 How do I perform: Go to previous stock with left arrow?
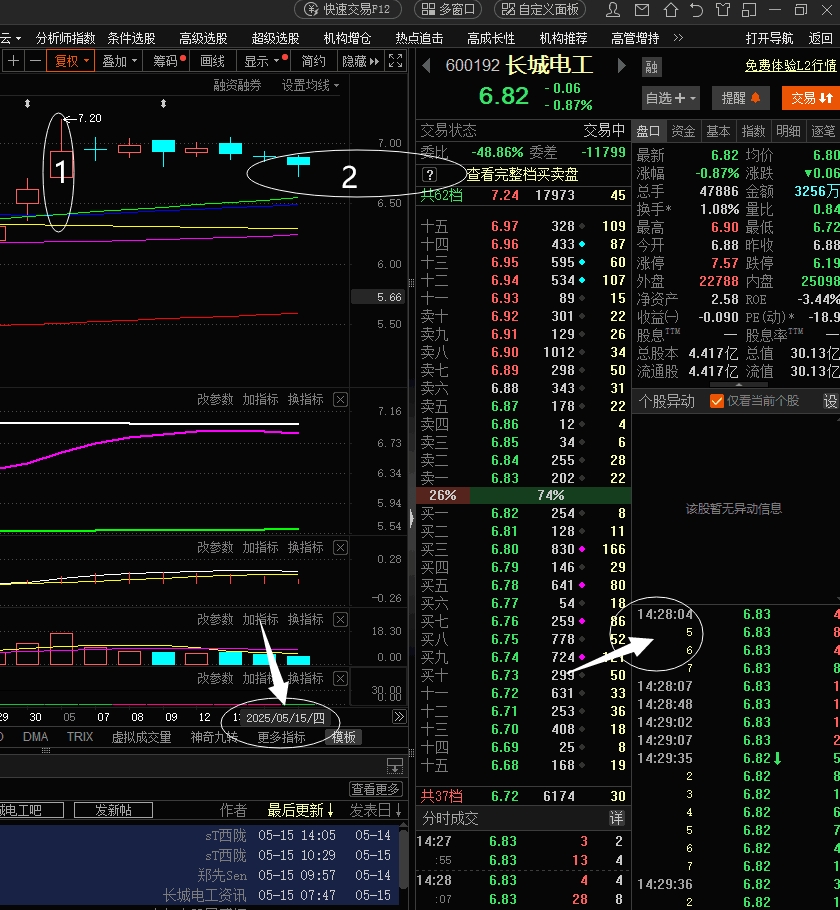[x=427, y=66]
